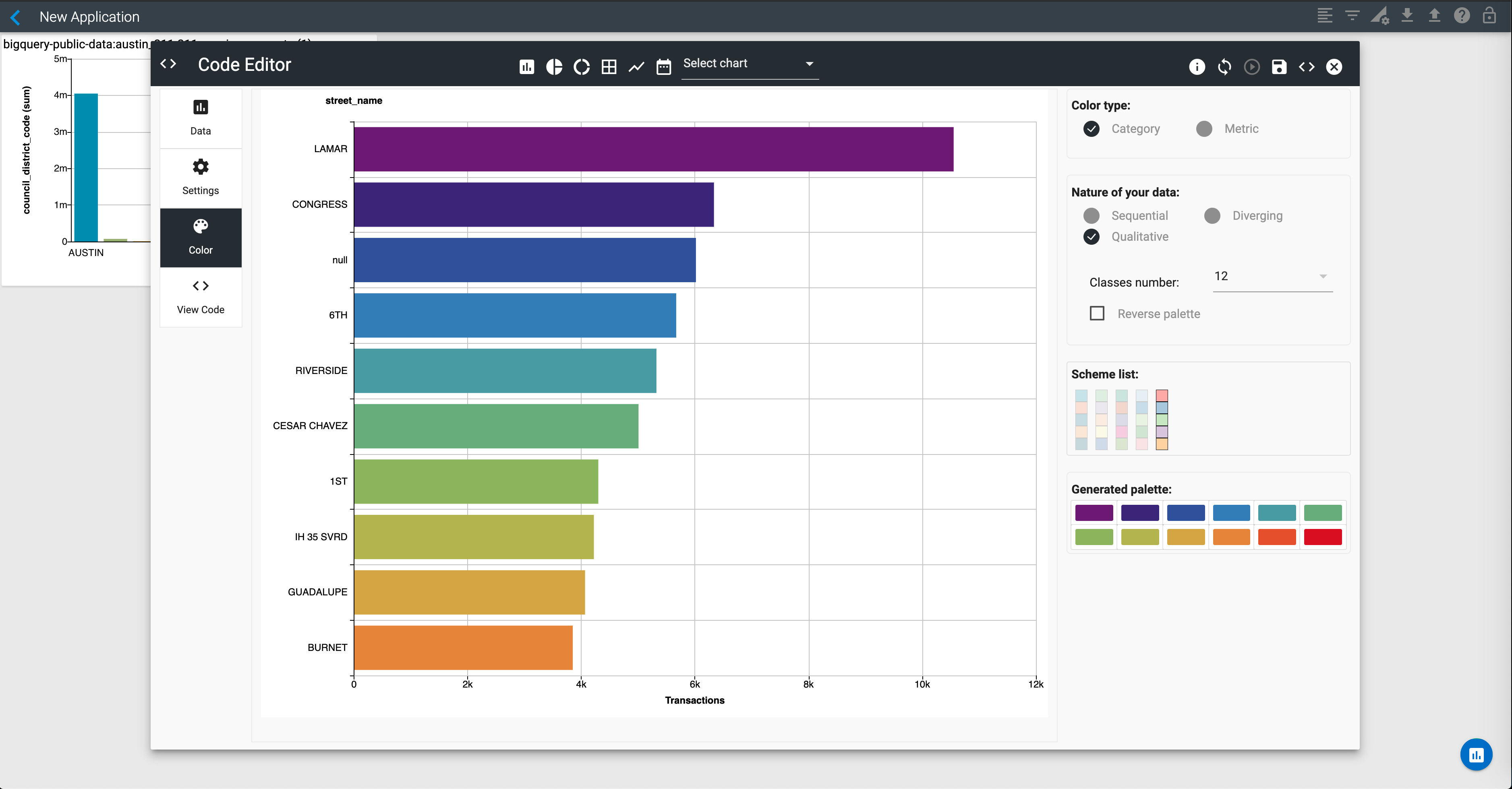This screenshot has width=1512, height=789.
Task: Select the line chart type icon
Action: (x=636, y=67)
